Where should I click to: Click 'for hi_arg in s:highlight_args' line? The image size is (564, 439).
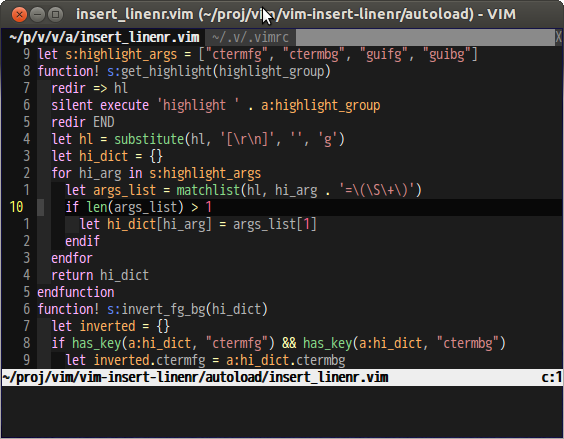click(x=156, y=173)
